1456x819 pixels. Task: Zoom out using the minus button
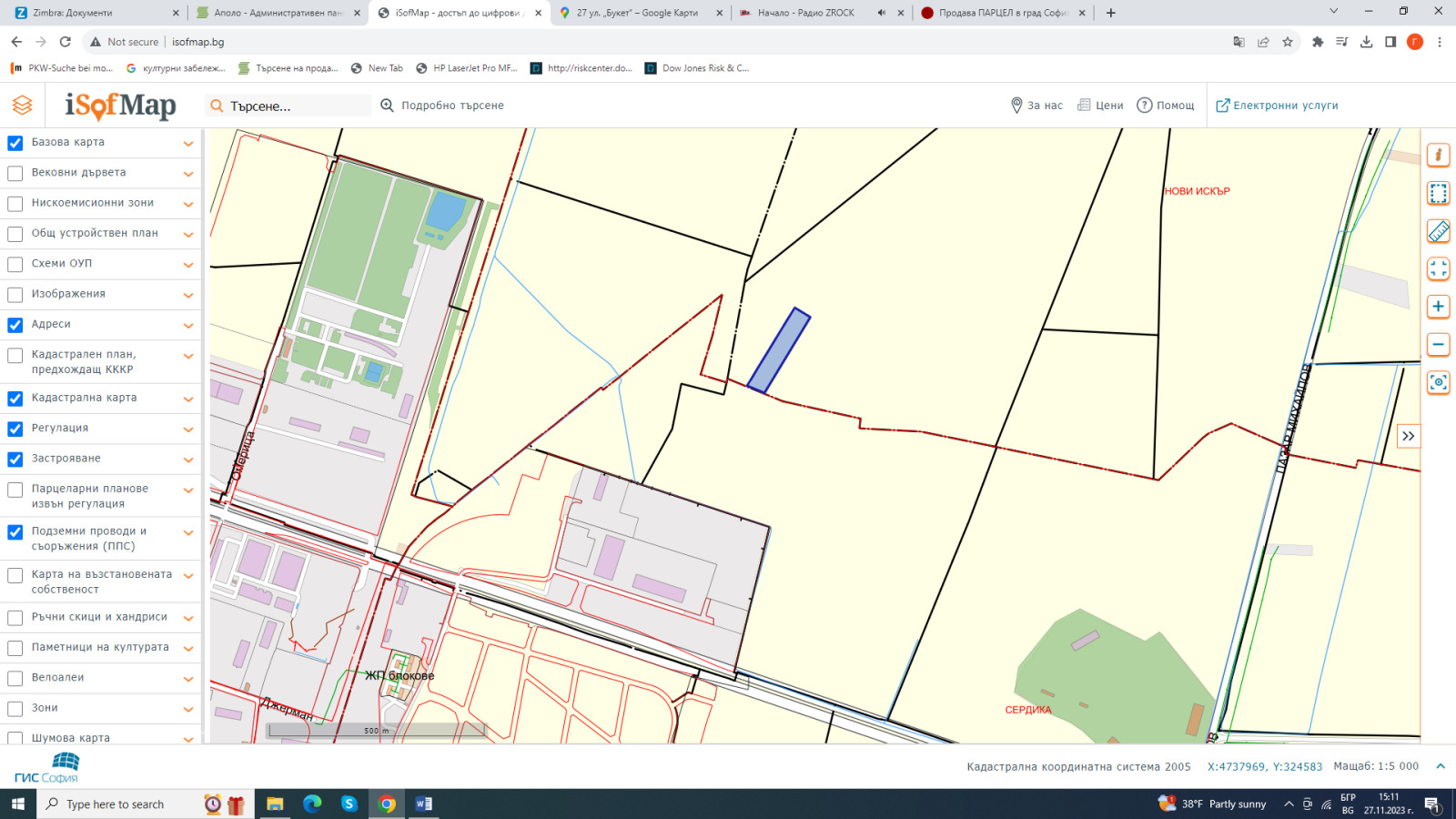(1438, 345)
